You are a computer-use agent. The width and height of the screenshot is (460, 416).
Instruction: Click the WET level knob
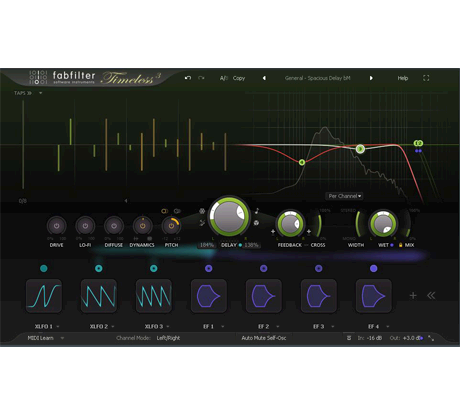click(383, 224)
